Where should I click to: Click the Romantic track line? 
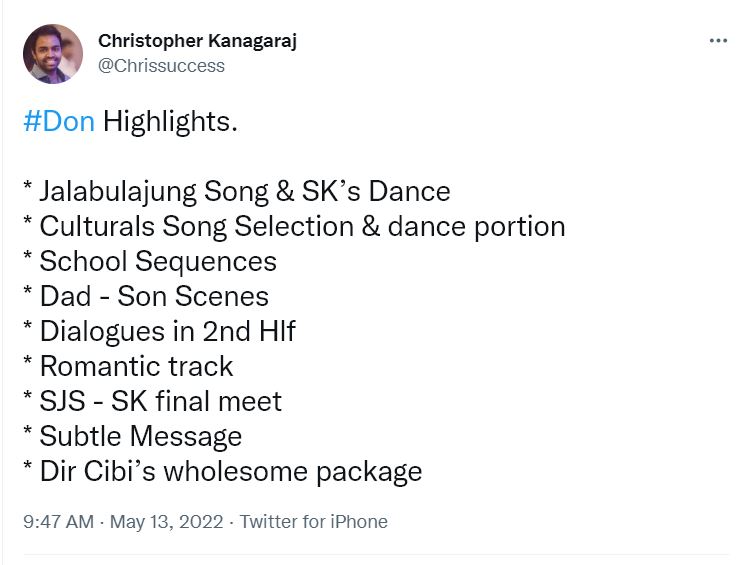pyautogui.click(x=136, y=366)
